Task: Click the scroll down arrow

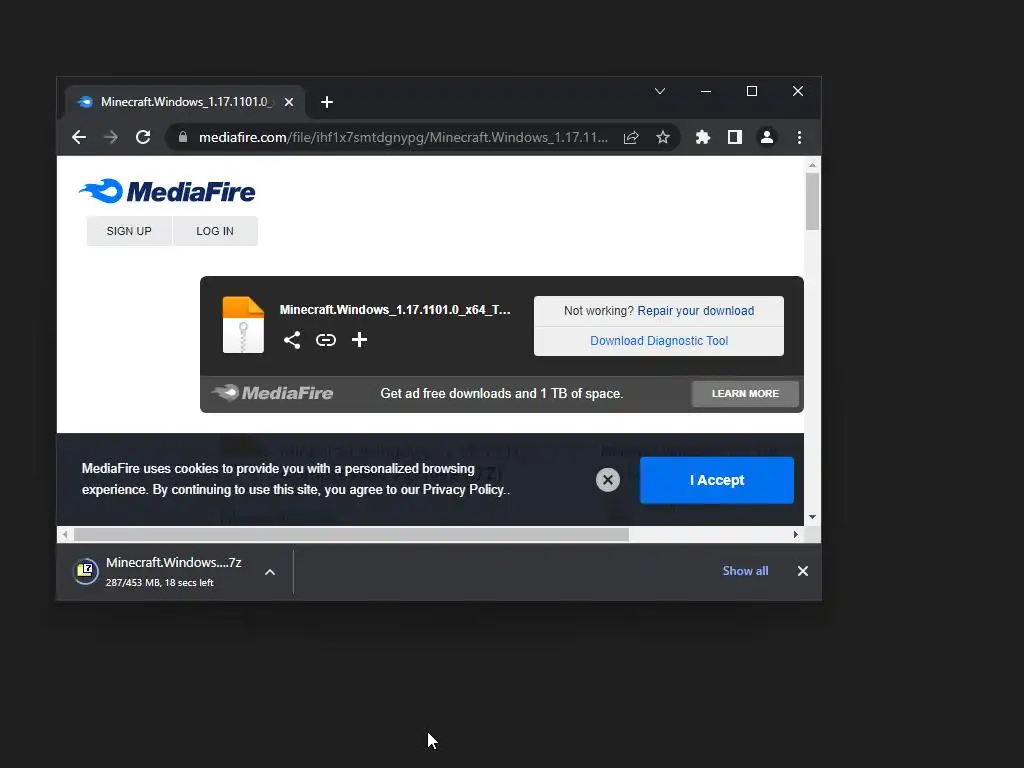Action: pyautogui.click(x=812, y=517)
